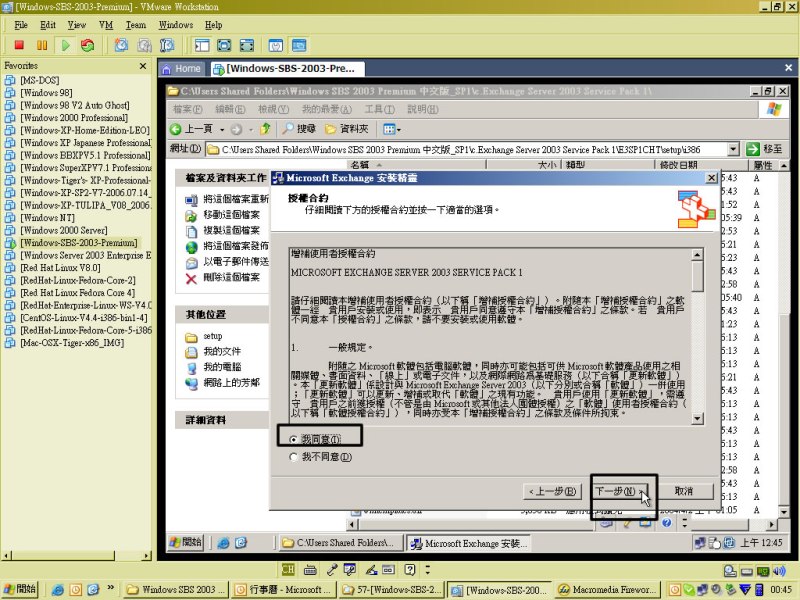The width and height of the screenshot is (800, 600).
Task: Open 我的文件 under 其他位置
Action: coord(222,352)
